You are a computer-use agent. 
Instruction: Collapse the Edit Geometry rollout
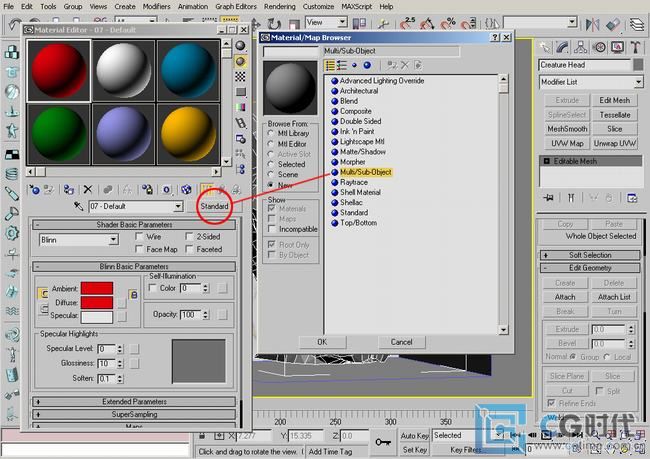tap(590, 268)
